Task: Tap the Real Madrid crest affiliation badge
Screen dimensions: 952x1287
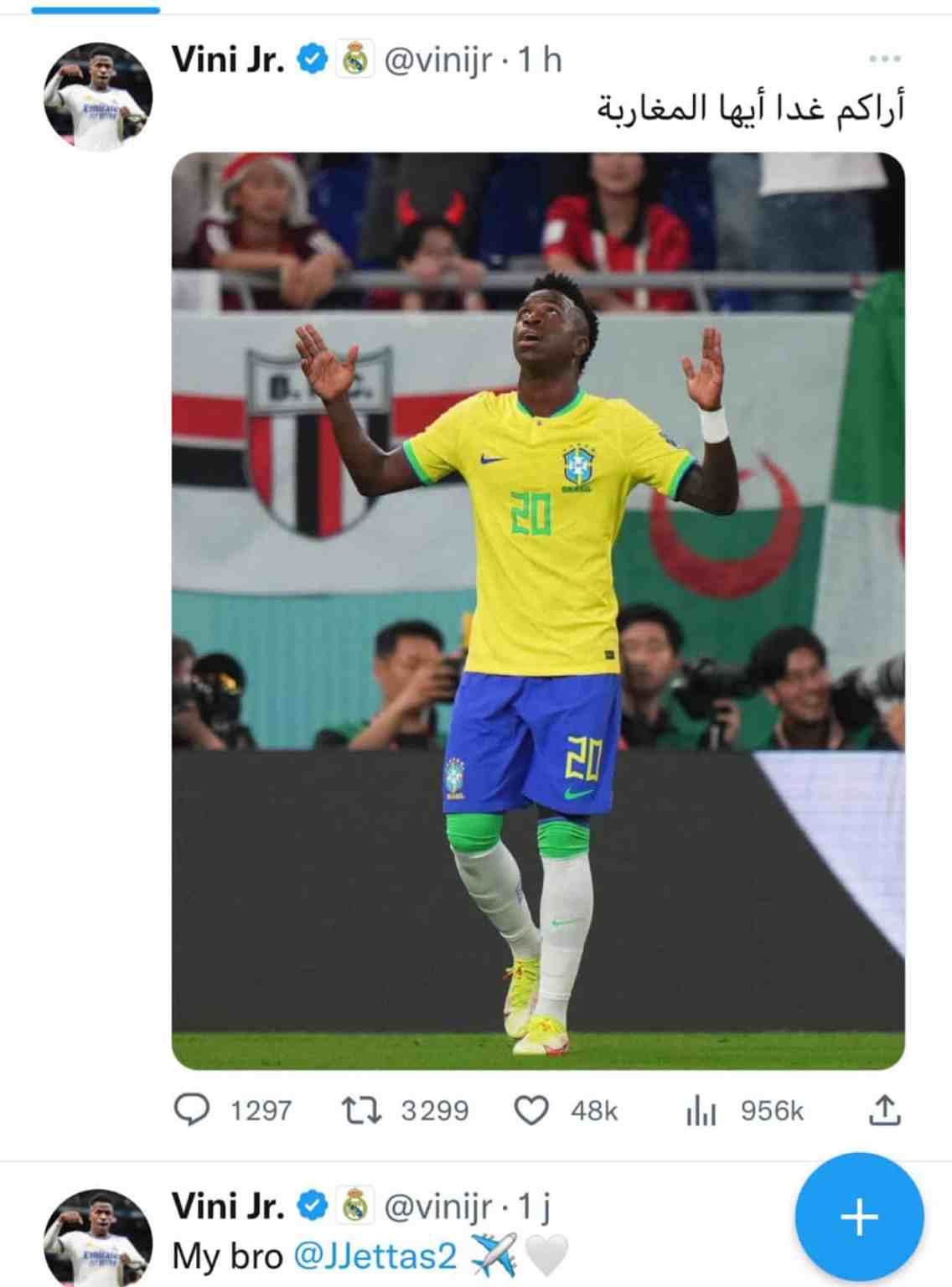Action: click(355, 59)
